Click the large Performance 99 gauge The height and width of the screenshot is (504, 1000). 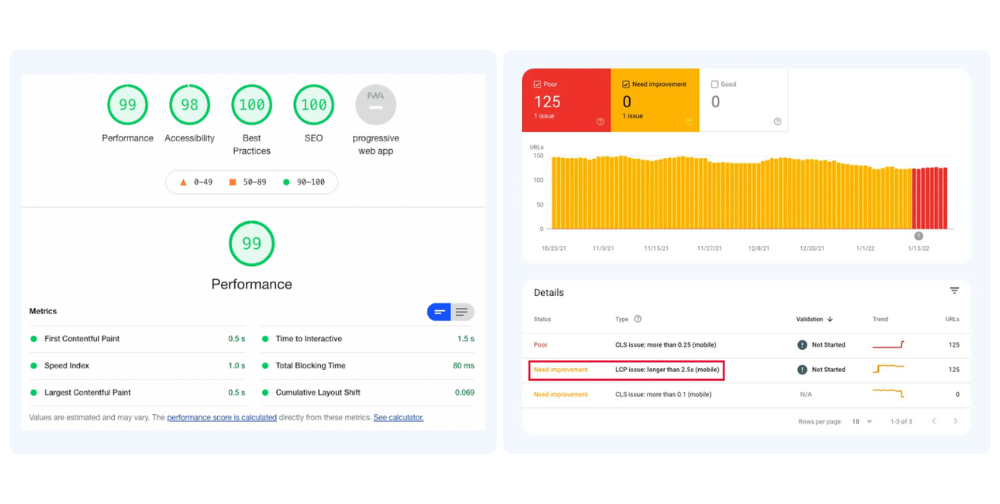pyautogui.click(x=252, y=244)
